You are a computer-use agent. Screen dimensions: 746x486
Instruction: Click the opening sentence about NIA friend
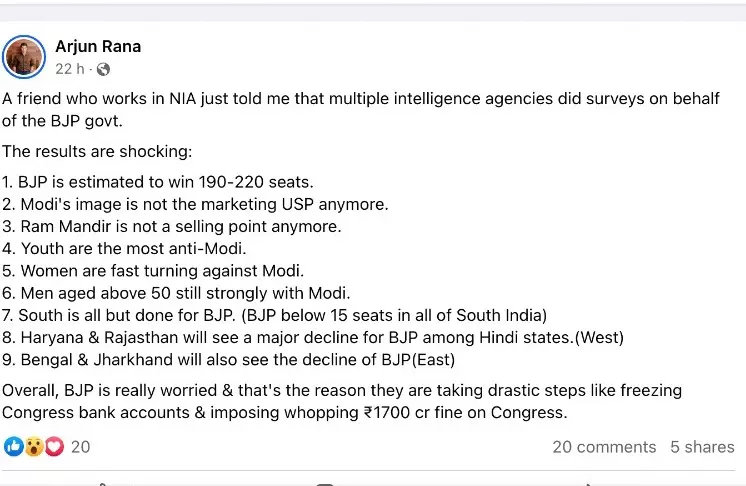(x=361, y=109)
